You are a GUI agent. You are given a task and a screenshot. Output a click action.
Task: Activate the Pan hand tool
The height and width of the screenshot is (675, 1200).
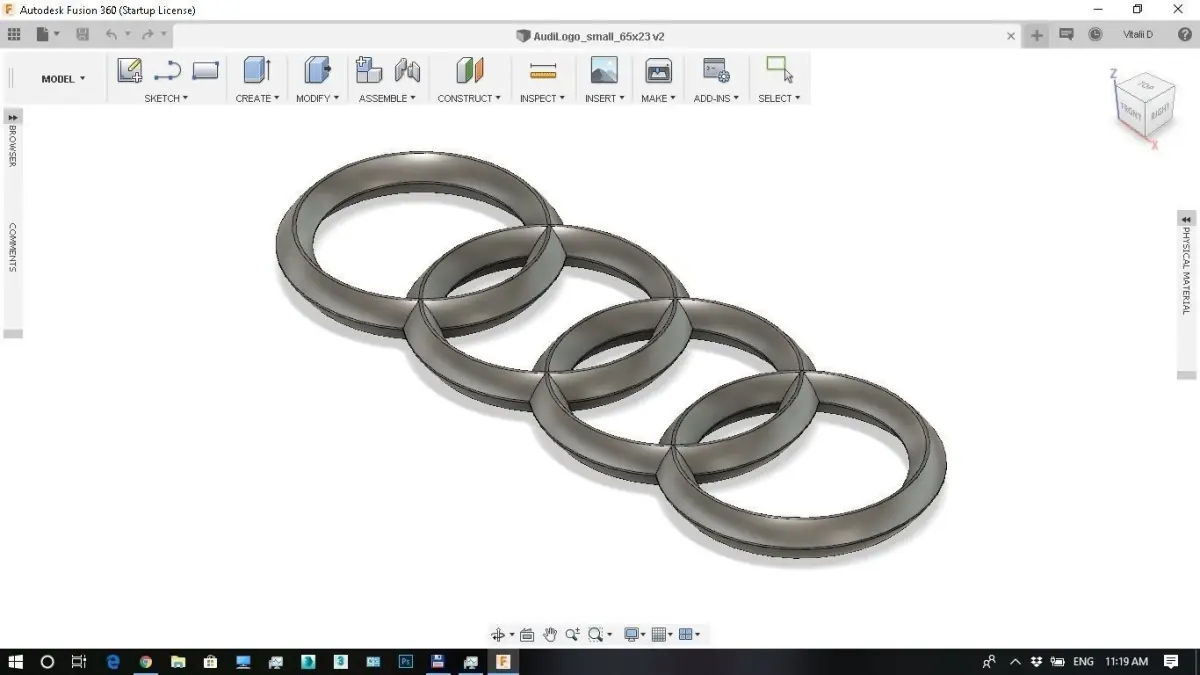point(550,634)
